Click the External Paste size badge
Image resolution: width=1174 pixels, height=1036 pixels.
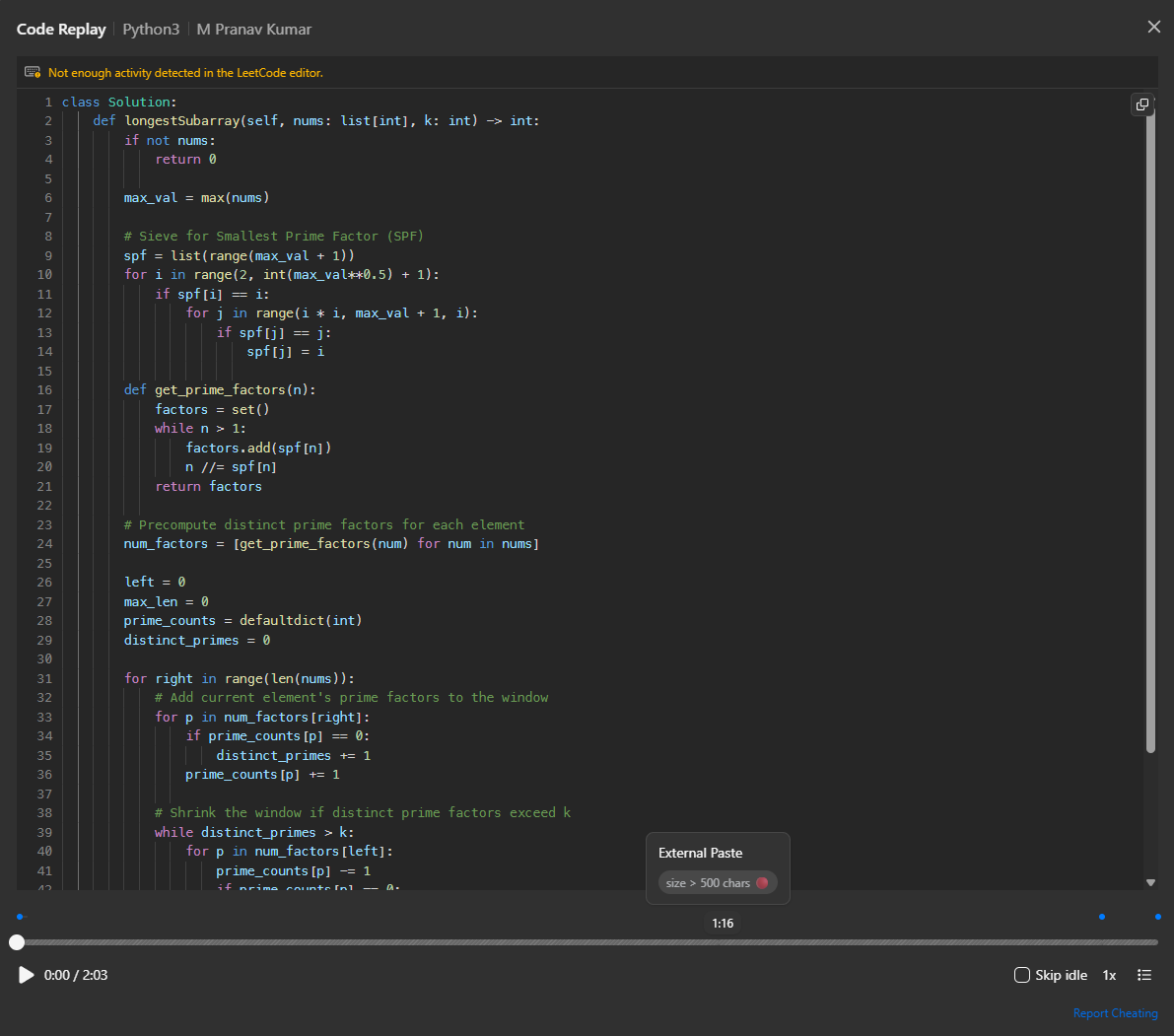pyautogui.click(x=718, y=882)
